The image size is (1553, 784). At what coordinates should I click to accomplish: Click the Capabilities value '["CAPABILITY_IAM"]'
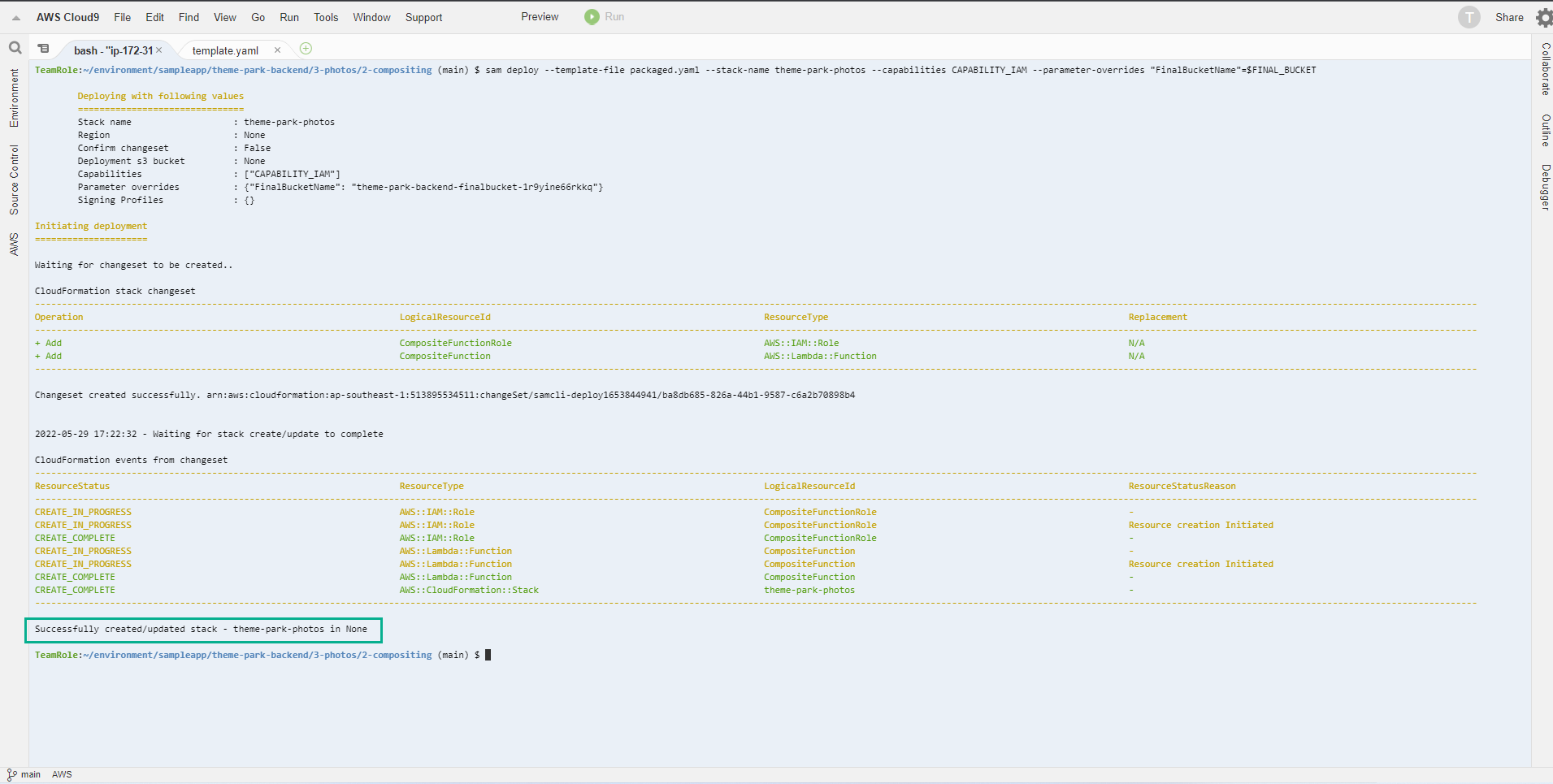[293, 174]
